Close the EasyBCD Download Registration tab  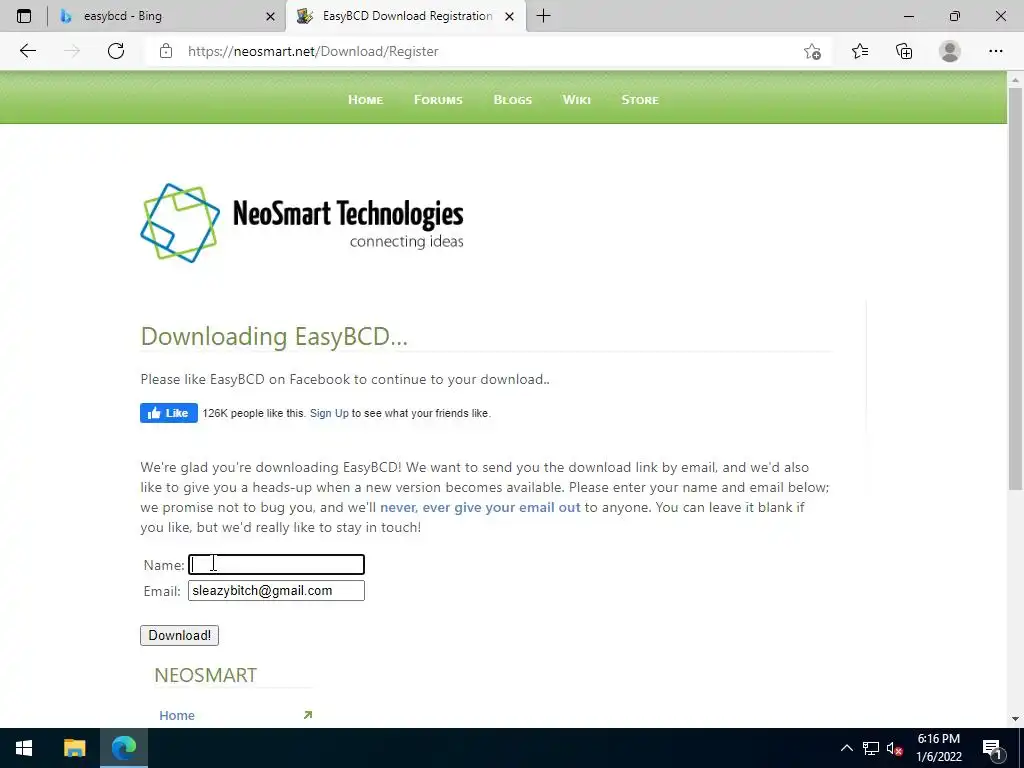(509, 16)
